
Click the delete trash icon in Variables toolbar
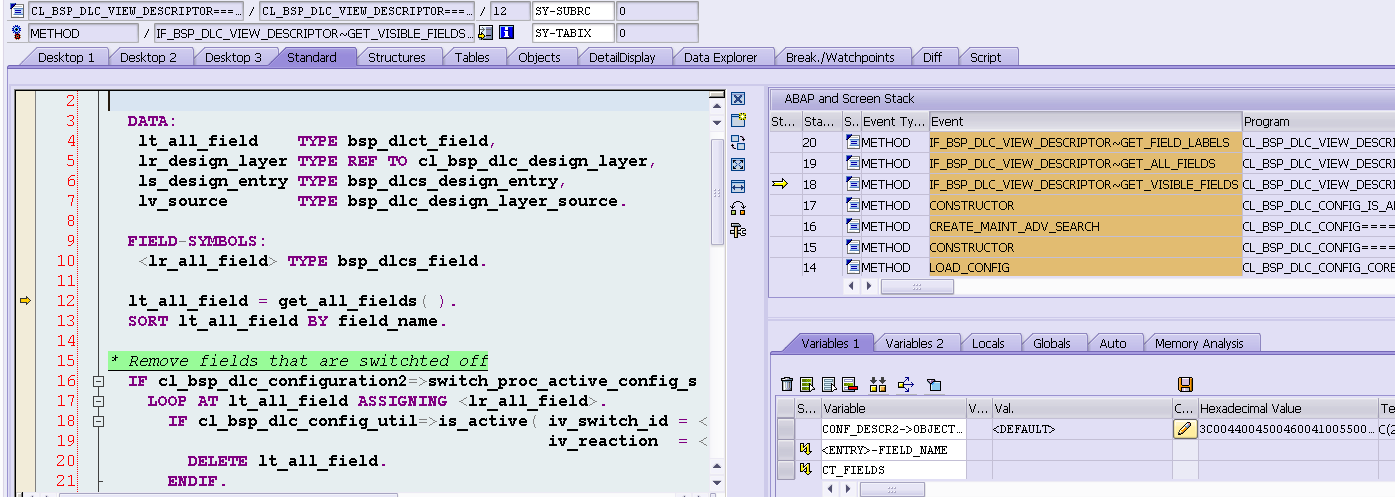point(787,384)
